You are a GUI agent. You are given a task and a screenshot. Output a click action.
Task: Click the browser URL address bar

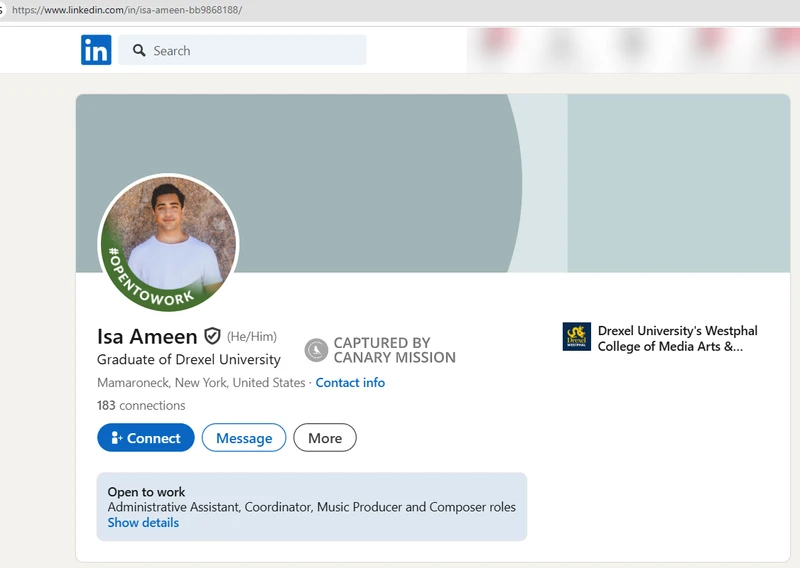400,10
